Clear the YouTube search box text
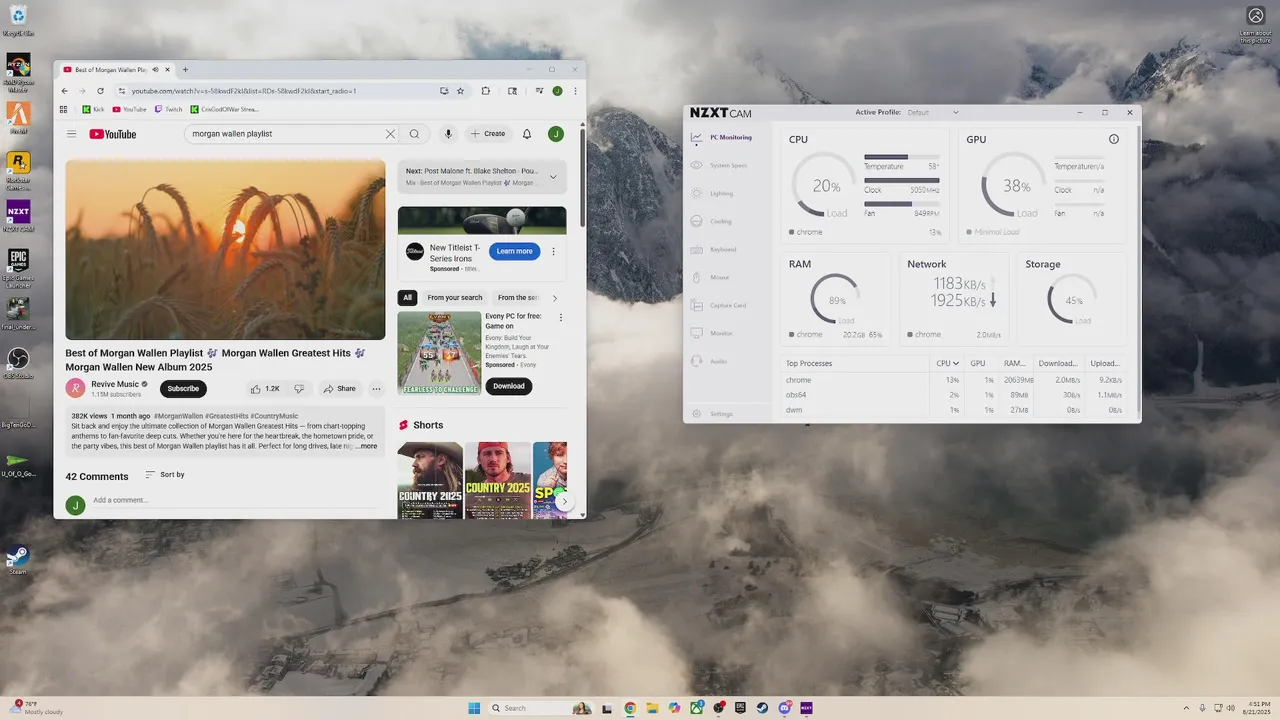Viewport: 1280px width, 720px height. [390, 134]
